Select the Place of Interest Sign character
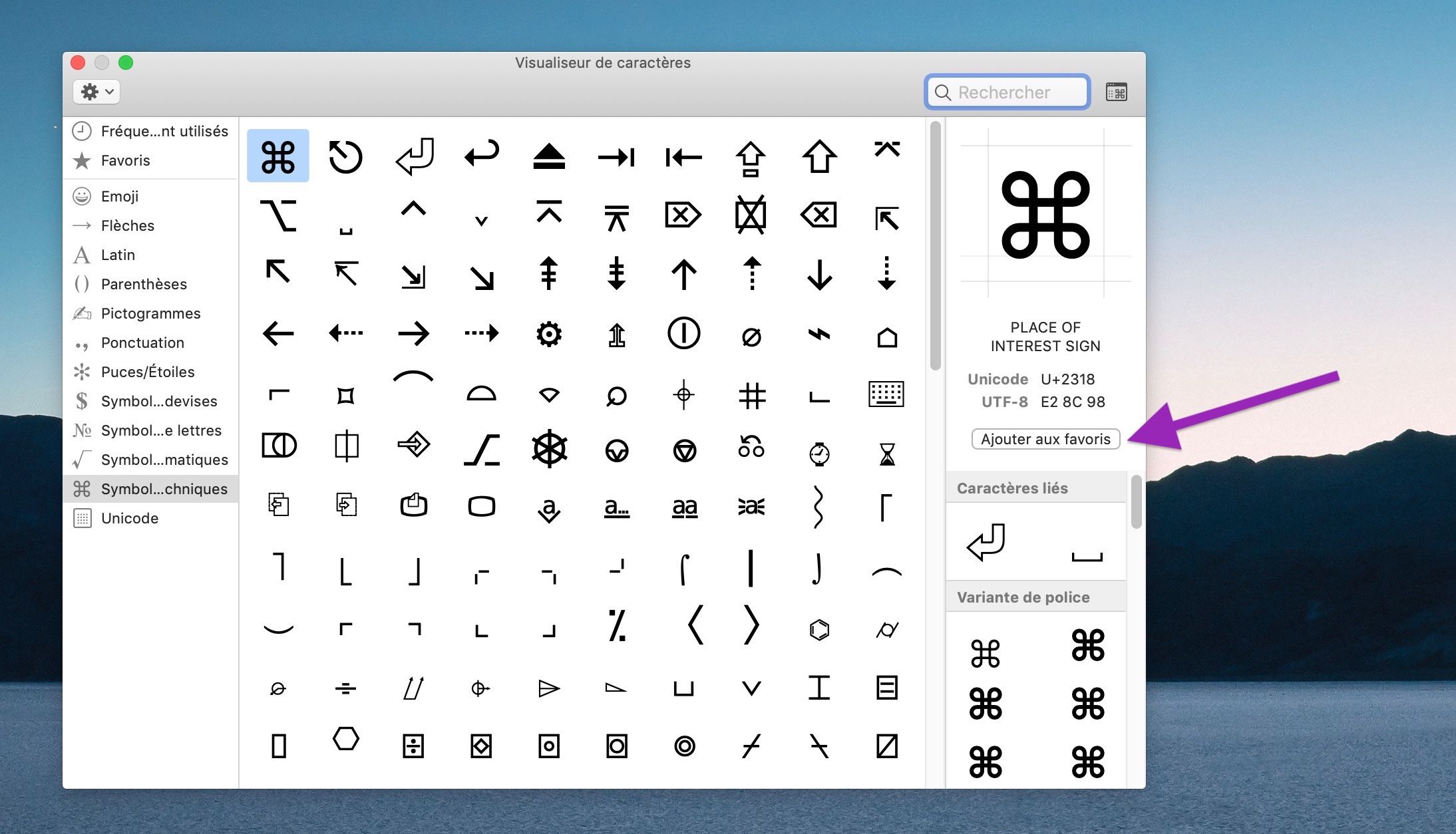Screen dimensions: 1456x834 pos(277,155)
